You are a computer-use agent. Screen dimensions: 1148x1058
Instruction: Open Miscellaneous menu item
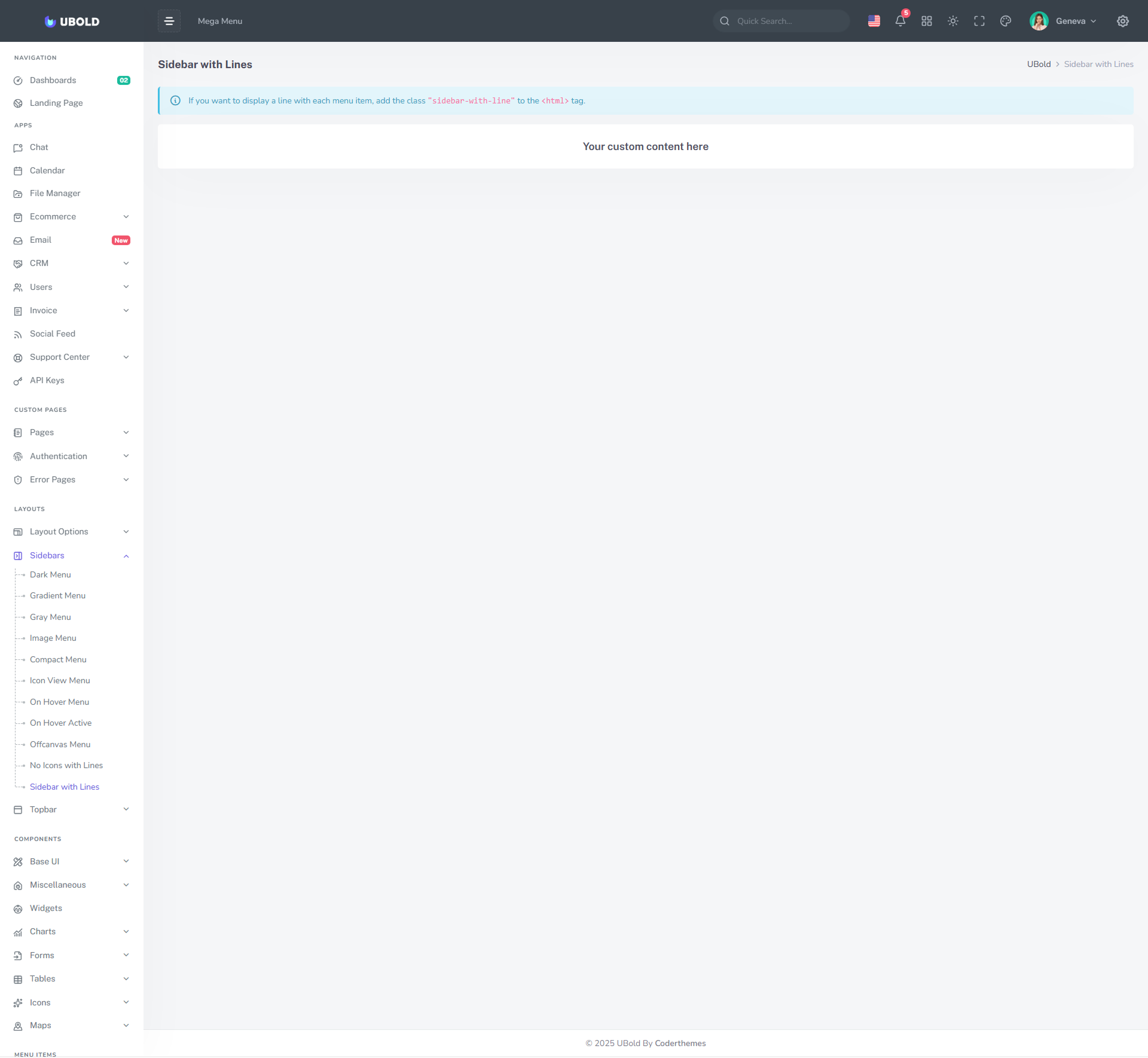click(x=72, y=885)
